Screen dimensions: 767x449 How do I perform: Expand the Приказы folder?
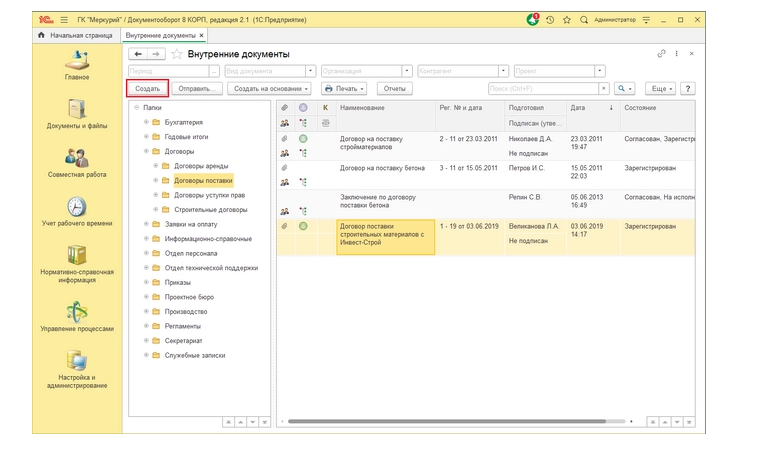click(146, 282)
